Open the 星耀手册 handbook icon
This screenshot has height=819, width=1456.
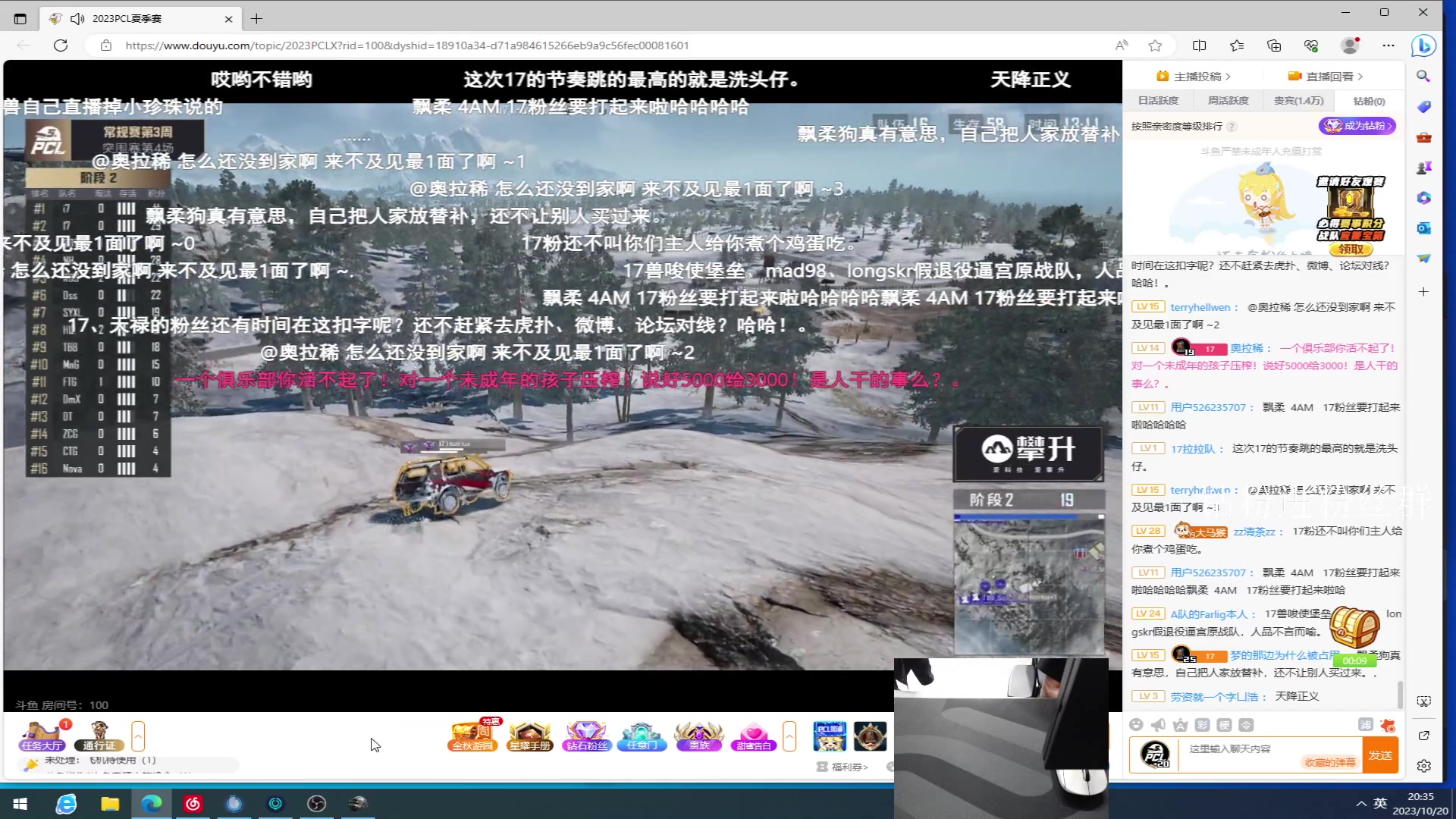coord(530,736)
